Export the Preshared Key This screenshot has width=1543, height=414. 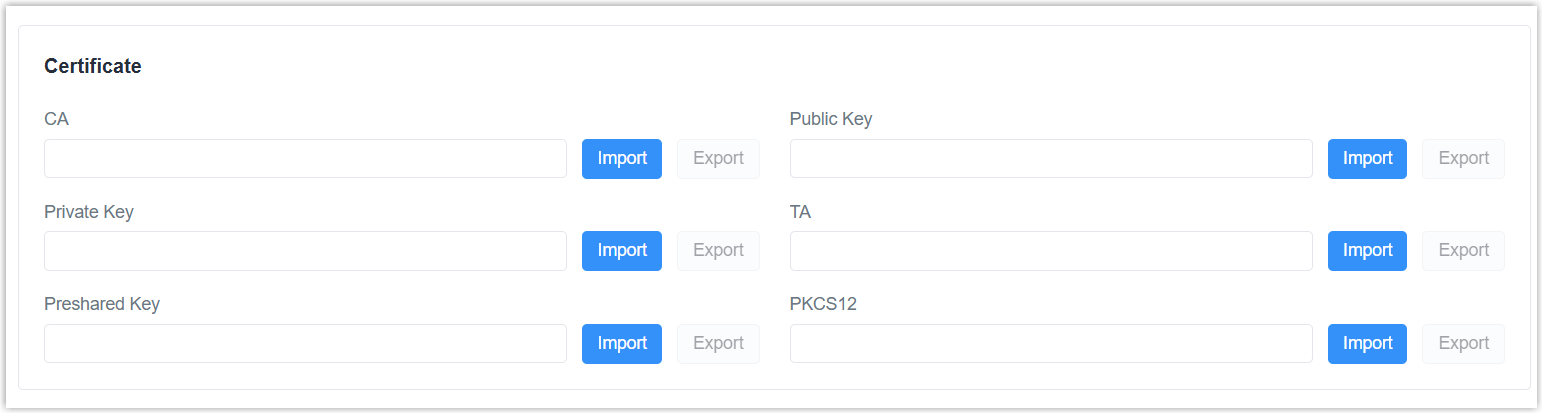718,344
